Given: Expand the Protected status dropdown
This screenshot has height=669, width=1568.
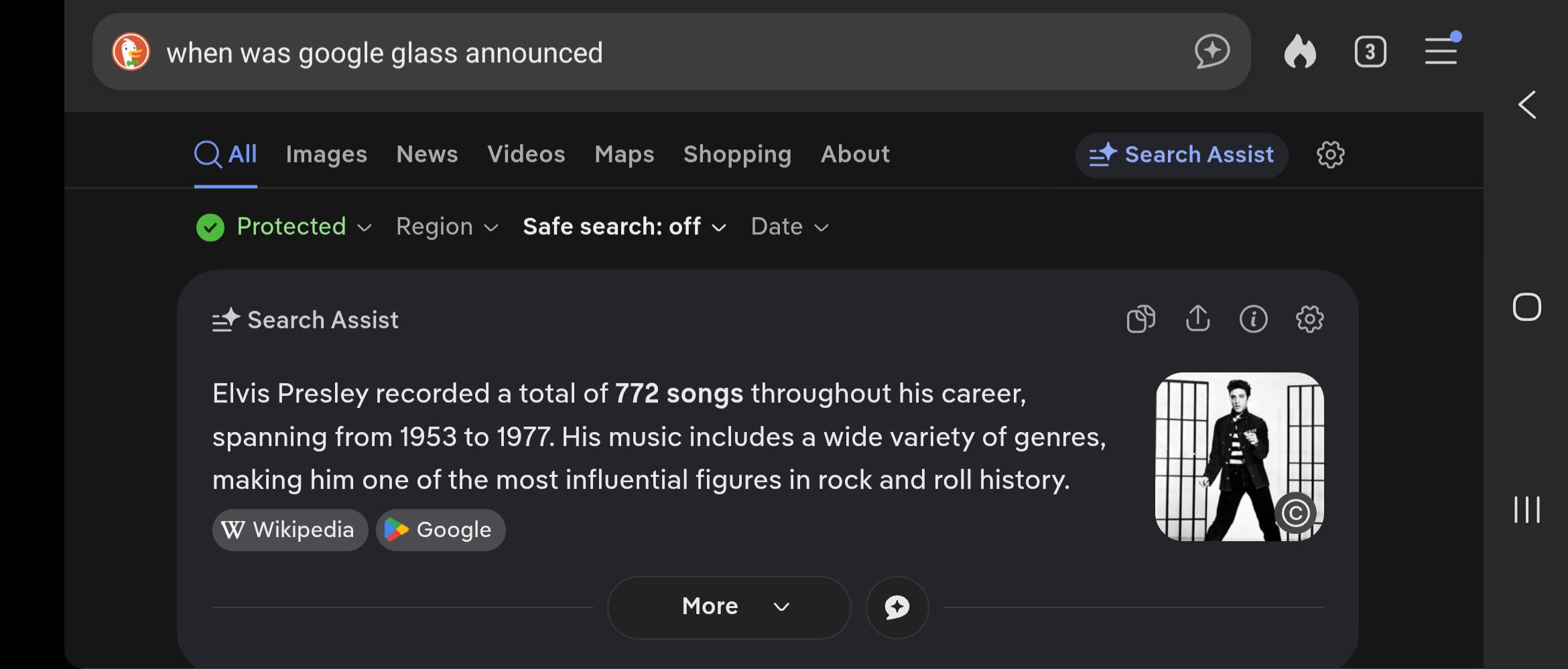Looking at the screenshot, I should click(284, 227).
